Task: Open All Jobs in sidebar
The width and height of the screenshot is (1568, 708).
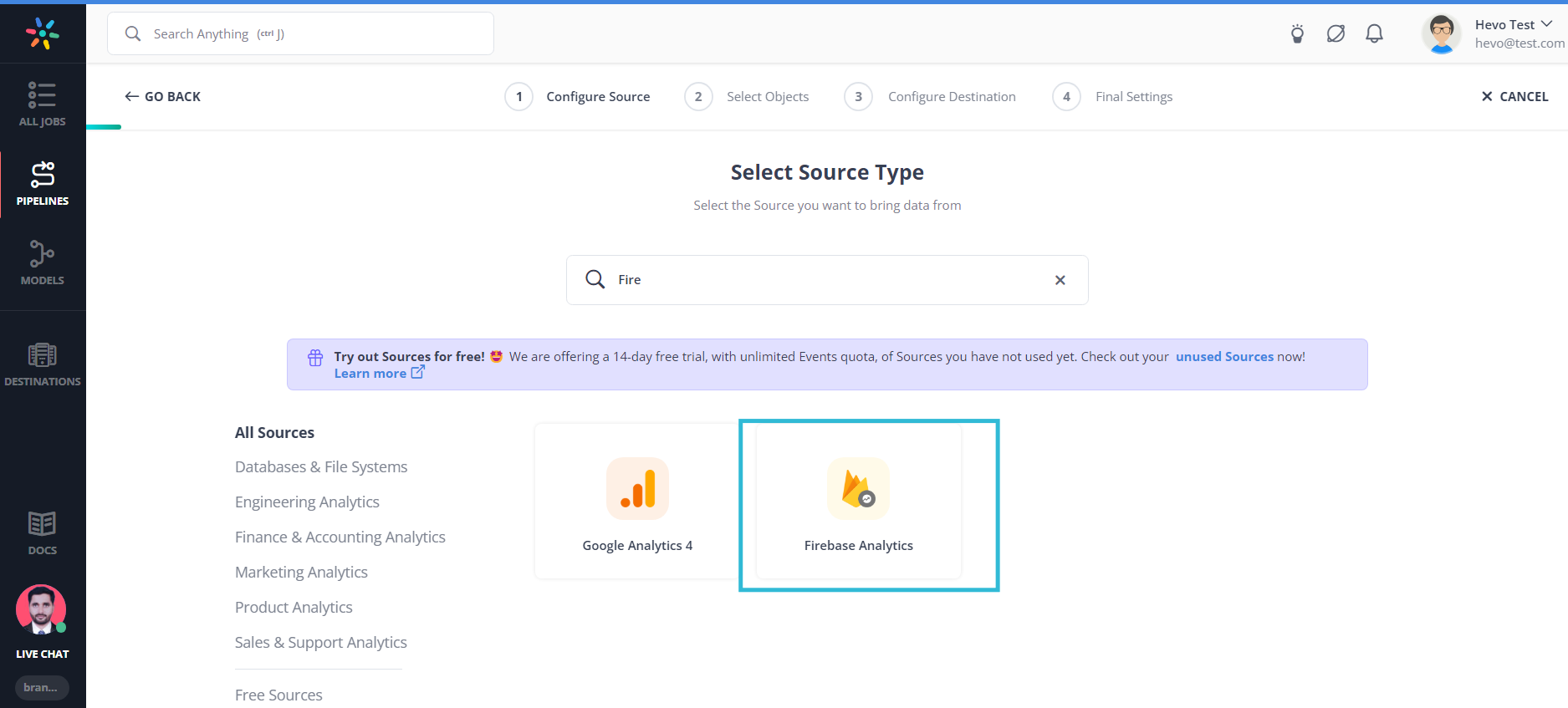Action: point(42,104)
